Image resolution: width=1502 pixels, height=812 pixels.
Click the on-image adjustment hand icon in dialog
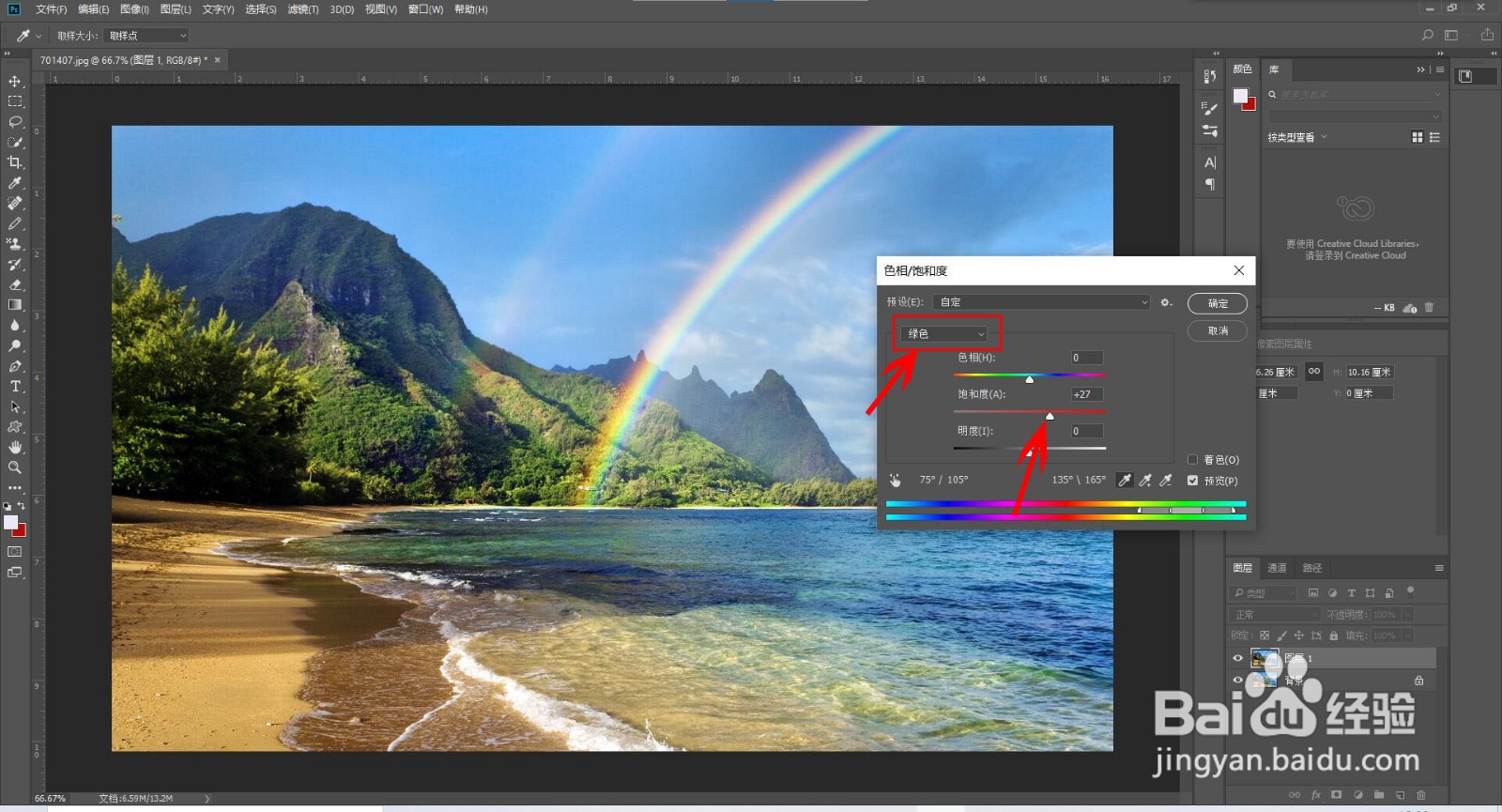(x=896, y=480)
